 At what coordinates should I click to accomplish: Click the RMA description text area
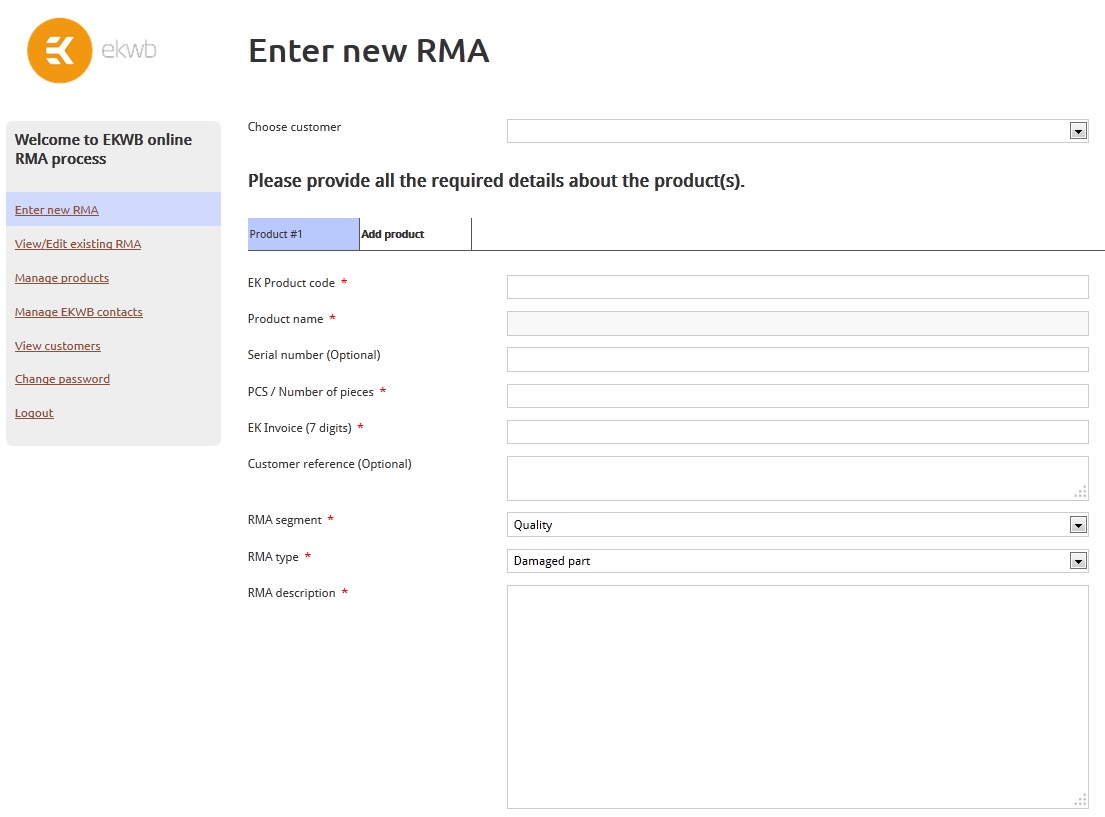coord(797,697)
